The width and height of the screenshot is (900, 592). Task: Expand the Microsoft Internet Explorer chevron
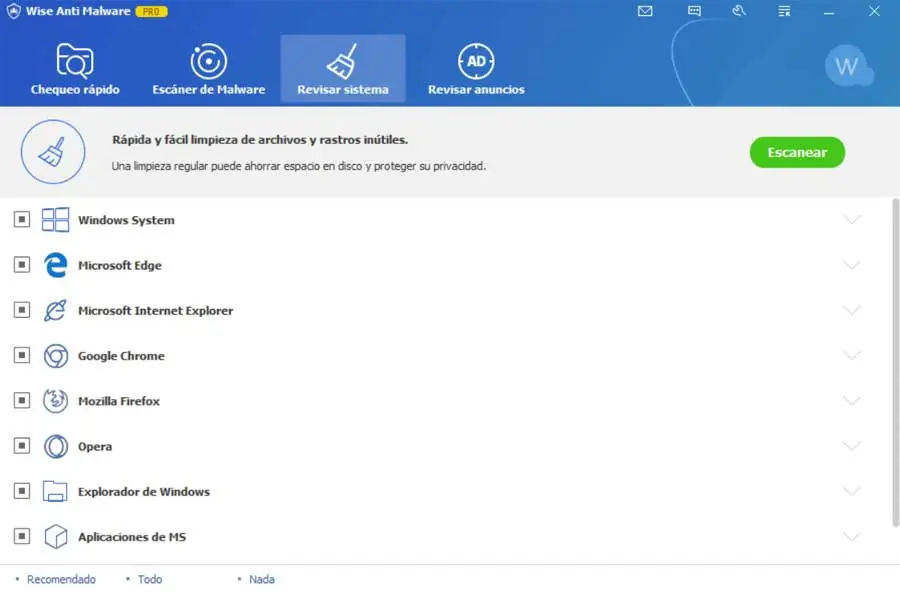click(852, 310)
